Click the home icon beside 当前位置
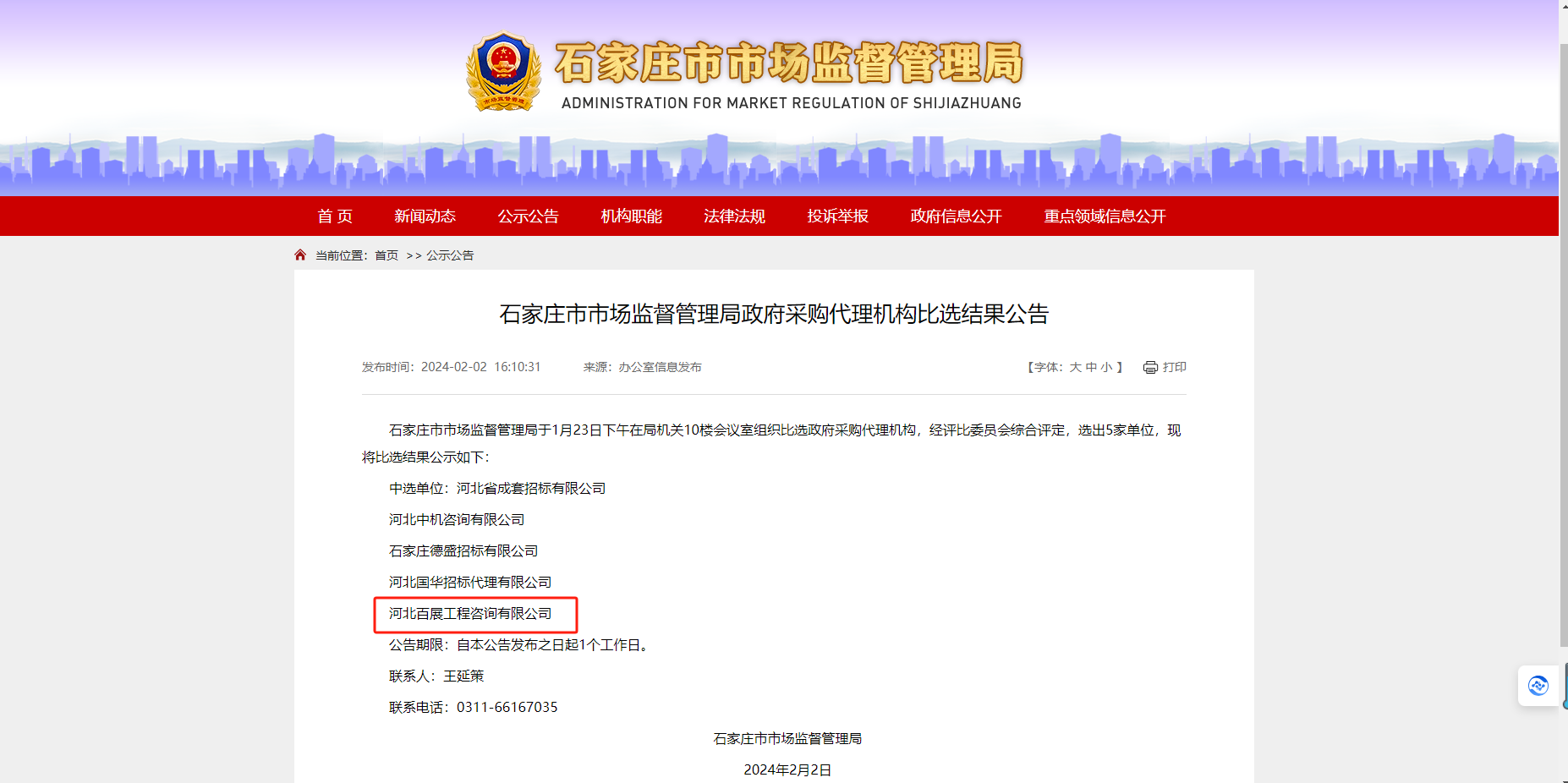The image size is (1568, 783). point(300,255)
